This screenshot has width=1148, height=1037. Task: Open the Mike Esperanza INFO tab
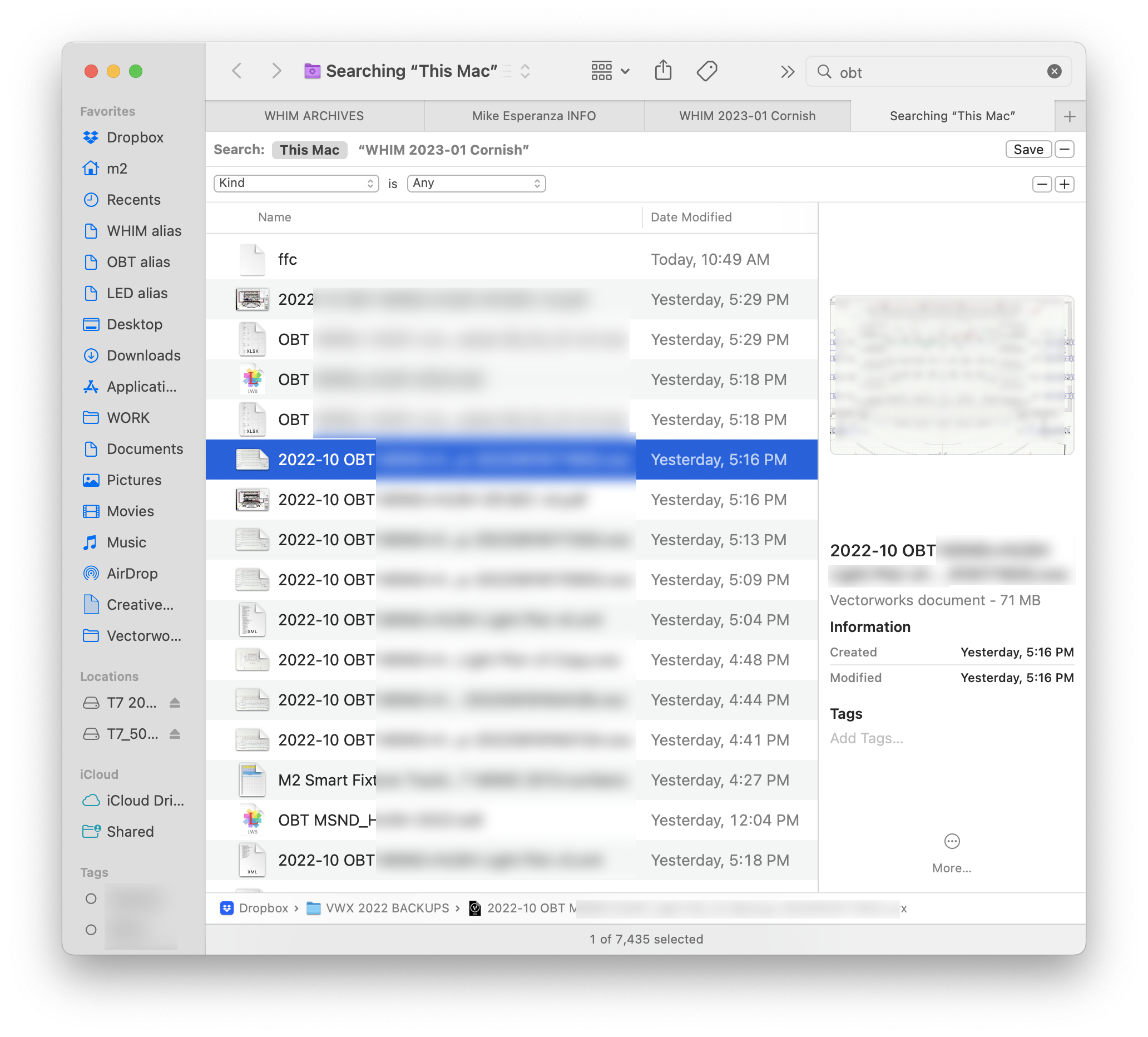click(534, 115)
